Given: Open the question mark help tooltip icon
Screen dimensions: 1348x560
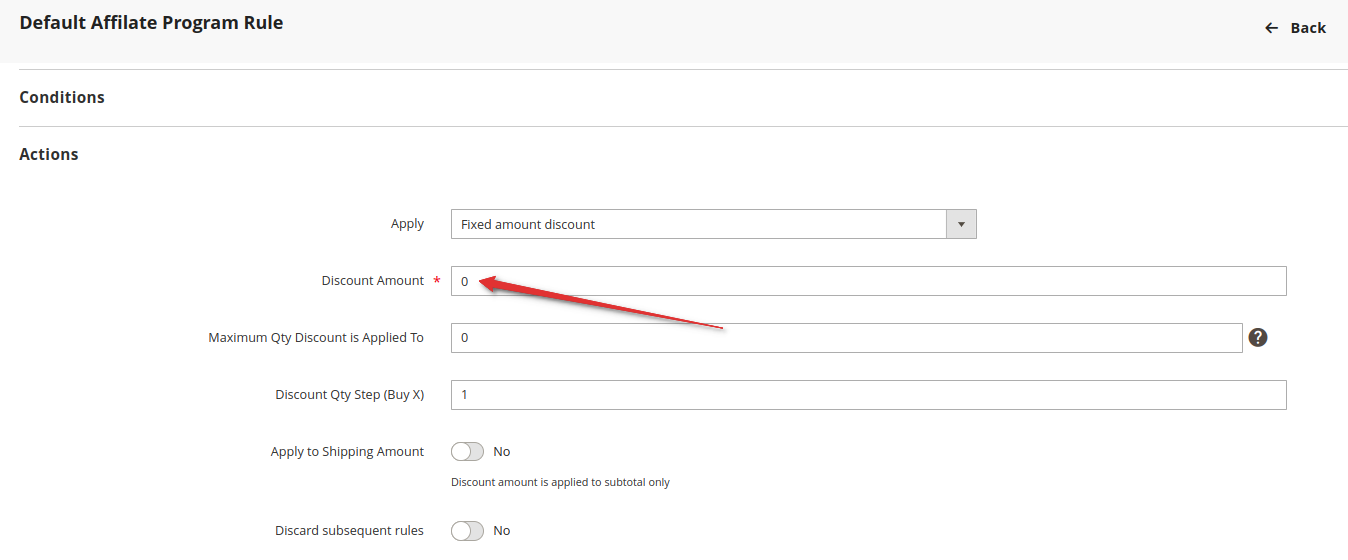Looking at the screenshot, I should (x=1258, y=338).
